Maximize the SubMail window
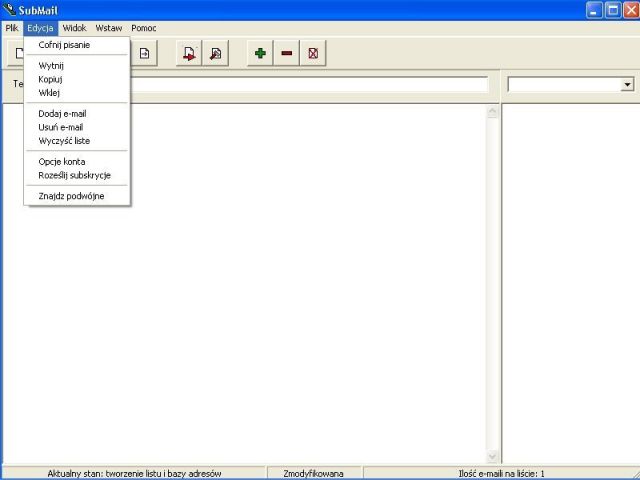640x480 pixels. pyautogui.click(x=613, y=10)
